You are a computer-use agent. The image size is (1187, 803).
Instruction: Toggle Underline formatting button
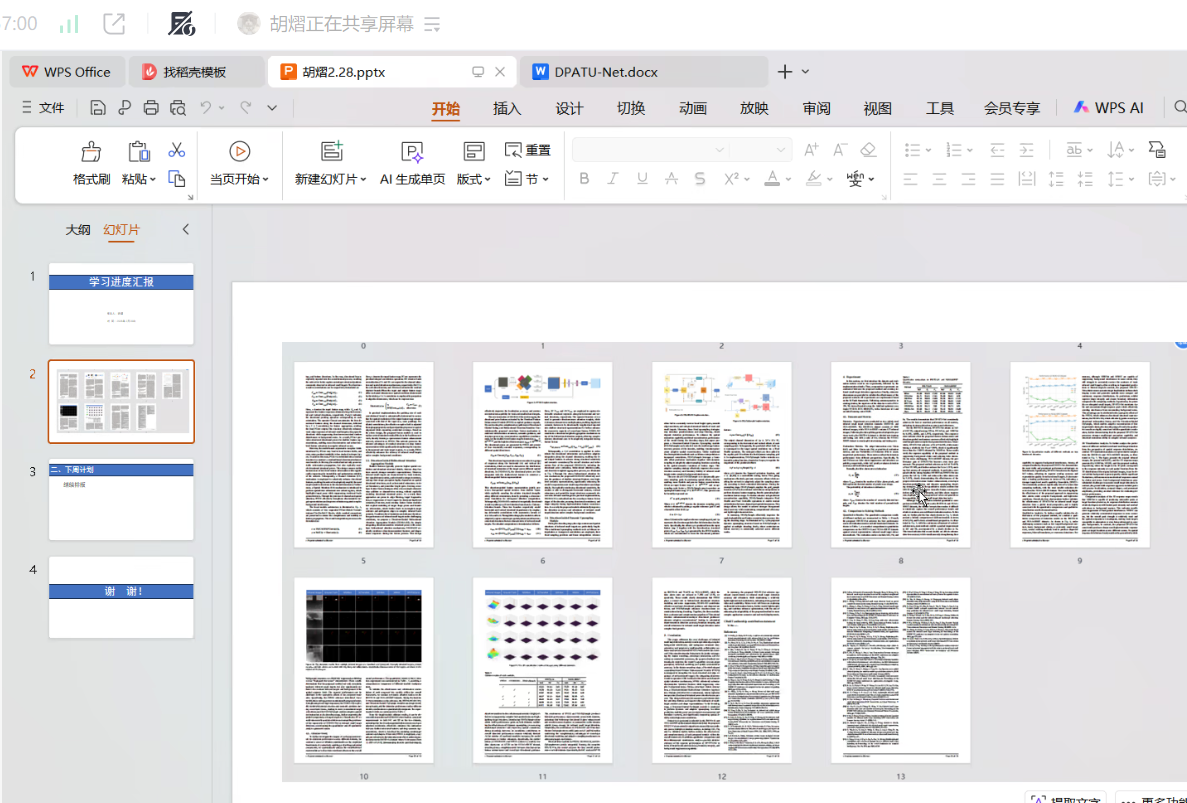click(642, 179)
